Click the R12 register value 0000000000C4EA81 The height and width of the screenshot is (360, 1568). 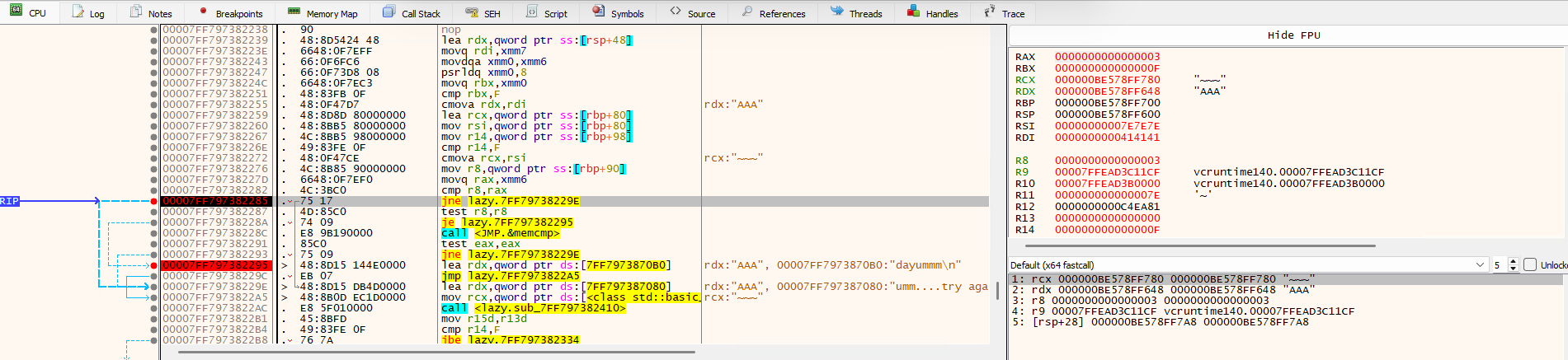tap(1107, 207)
